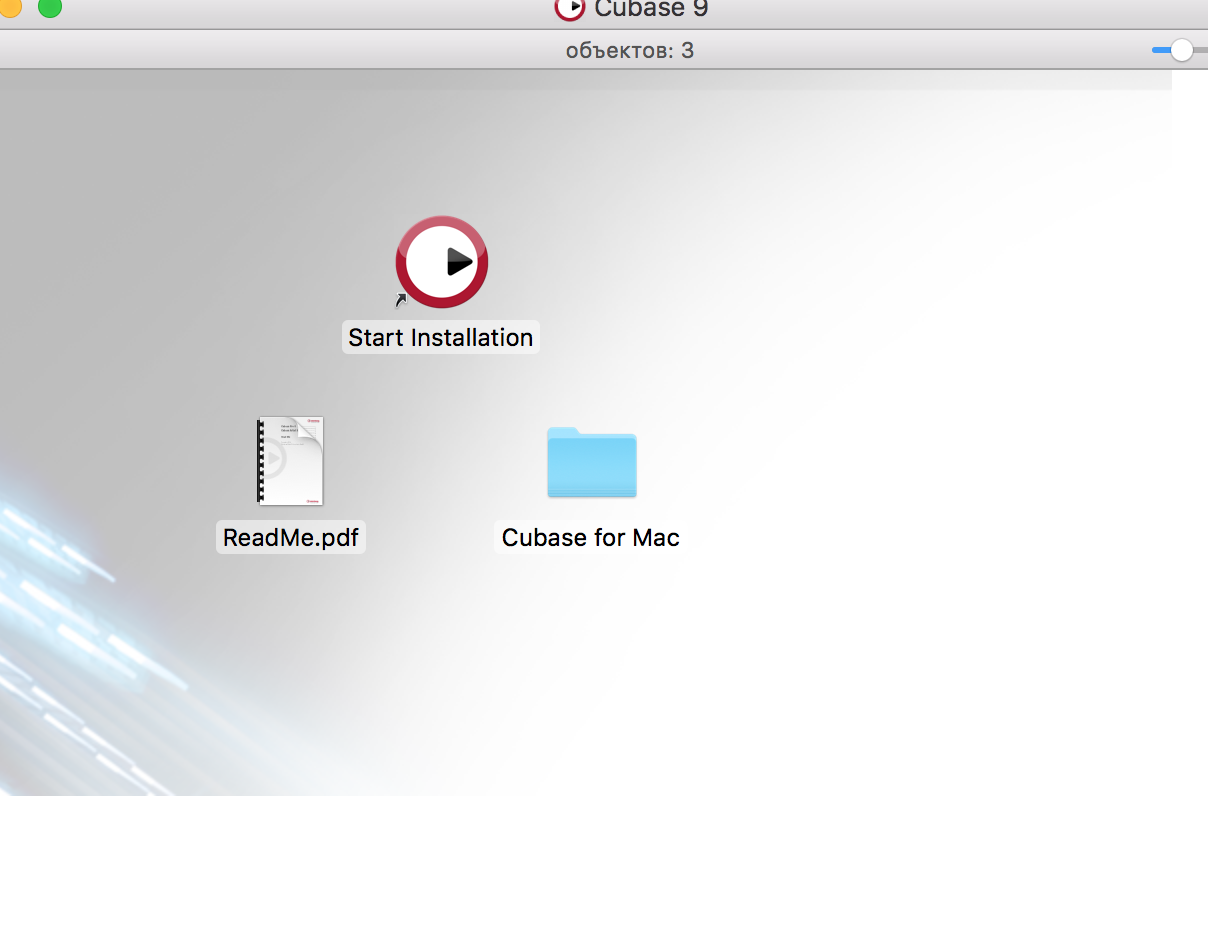1208x936 pixels.
Task: Click the 'Cubase for Mac' folder name
Action: click(x=591, y=537)
